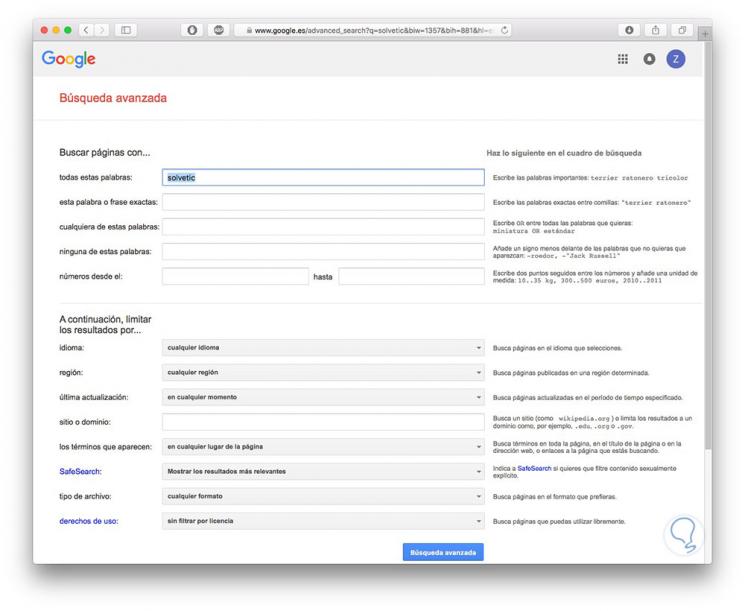The width and height of the screenshot is (745, 611).
Task: Expand the idioma dropdown
Action: (323, 348)
